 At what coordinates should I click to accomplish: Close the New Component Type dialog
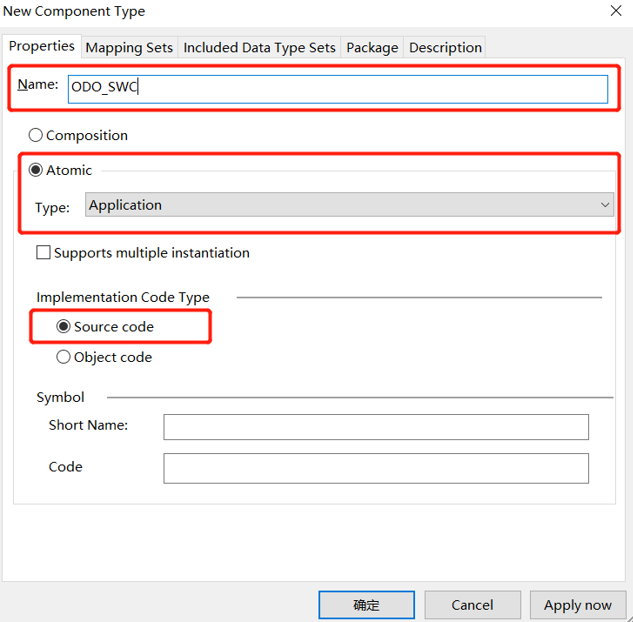(616, 11)
